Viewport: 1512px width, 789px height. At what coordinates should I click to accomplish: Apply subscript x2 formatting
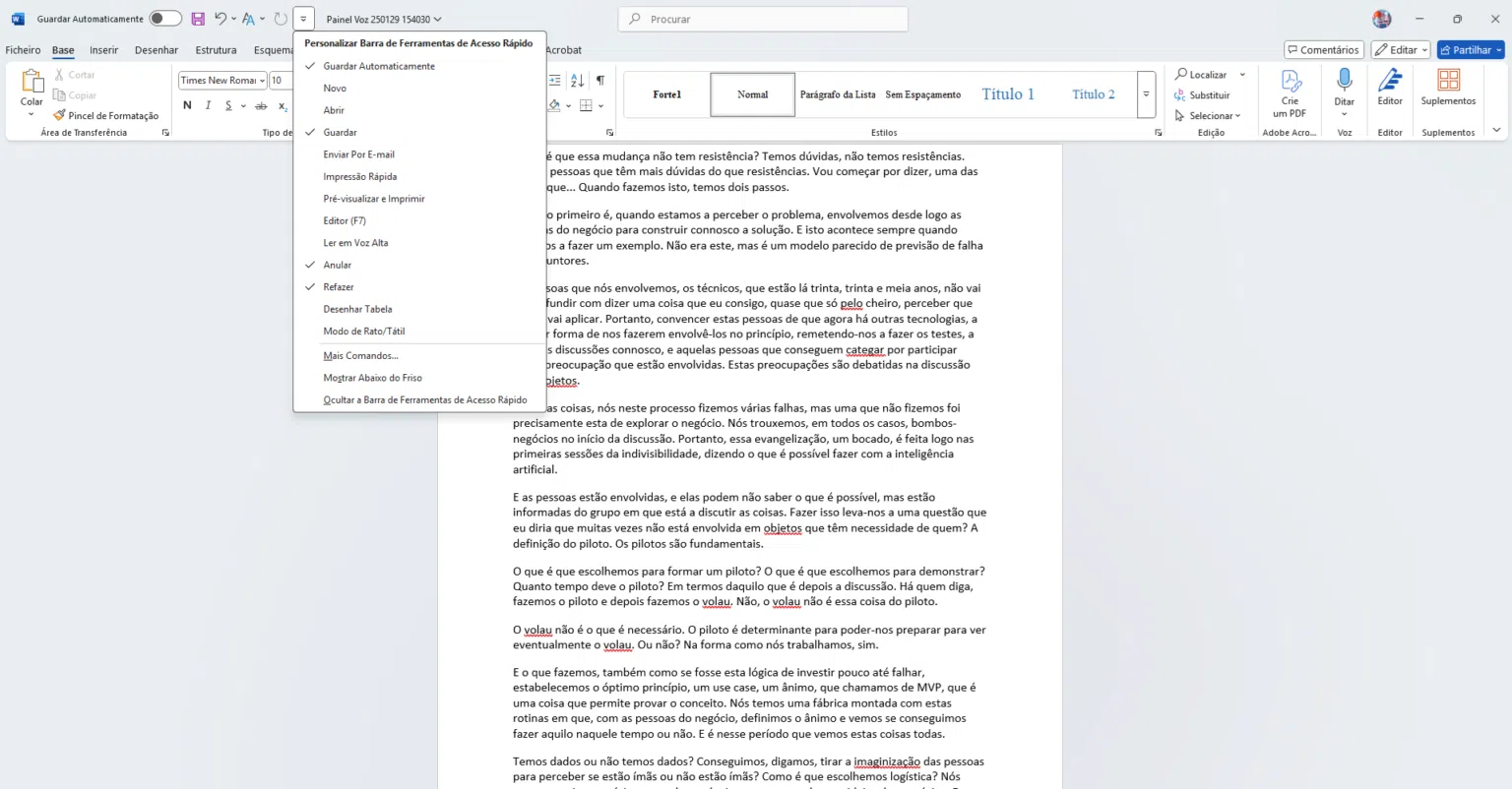click(283, 105)
